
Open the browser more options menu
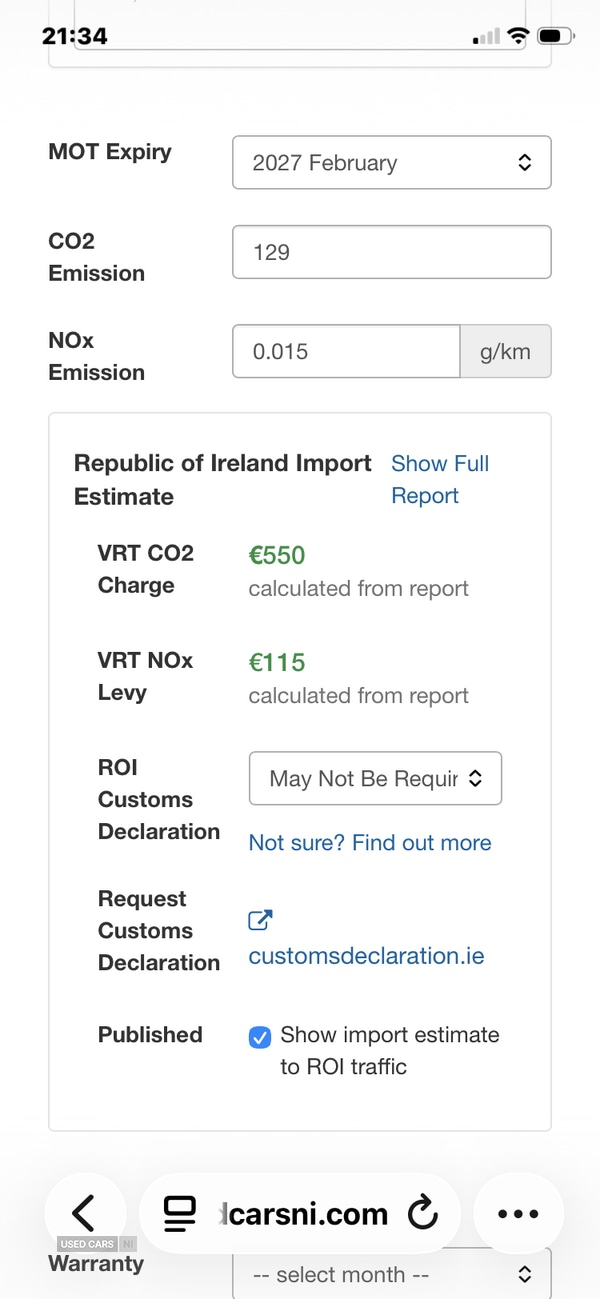tap(517, 1214)
